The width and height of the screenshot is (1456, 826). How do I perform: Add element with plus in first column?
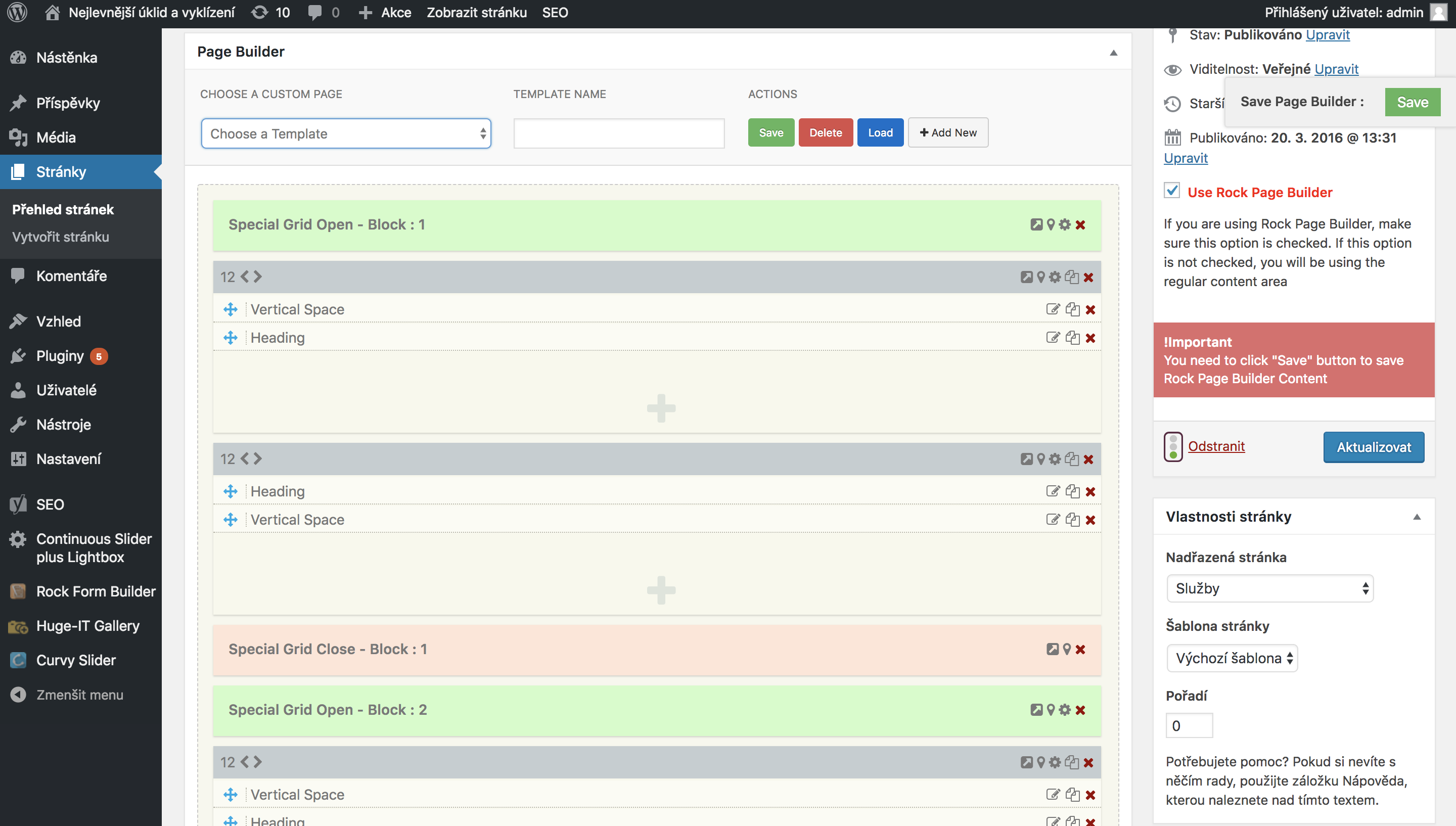click(661, 408)
